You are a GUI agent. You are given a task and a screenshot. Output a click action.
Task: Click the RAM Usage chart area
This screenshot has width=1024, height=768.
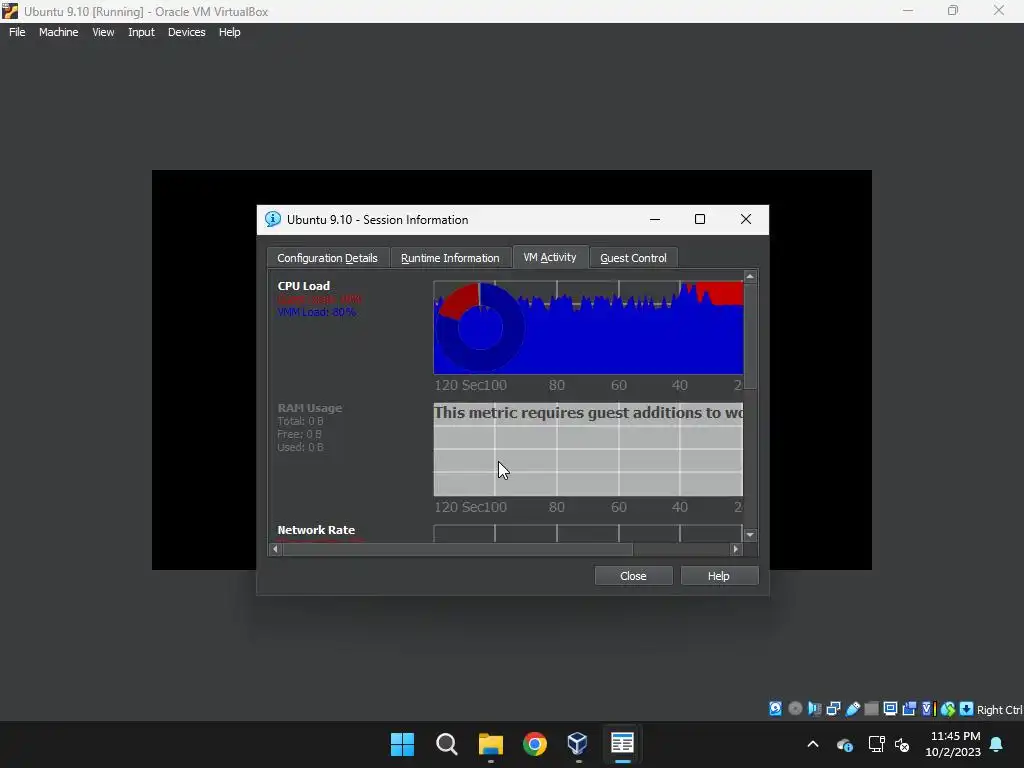[x=588, y=449]
